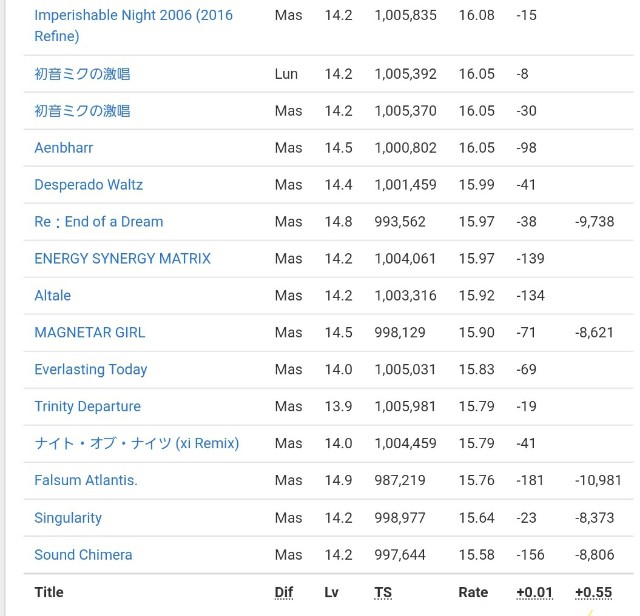Screen dimensions: 640x616
Task: Click the Trinity Departure link
Action: pyautogui.click(x=87, y=407)
